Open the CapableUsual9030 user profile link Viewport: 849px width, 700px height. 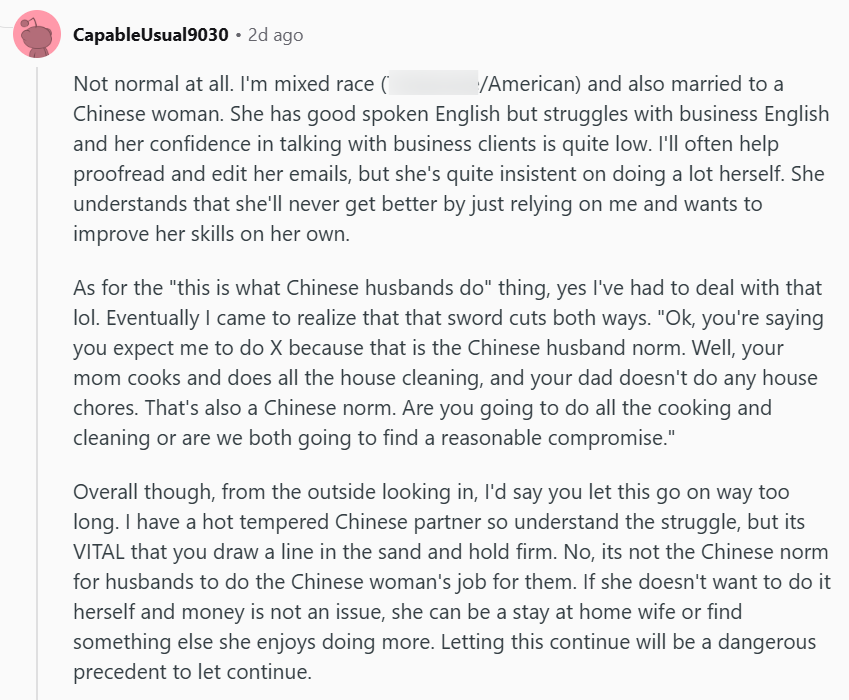click(151, 35)
